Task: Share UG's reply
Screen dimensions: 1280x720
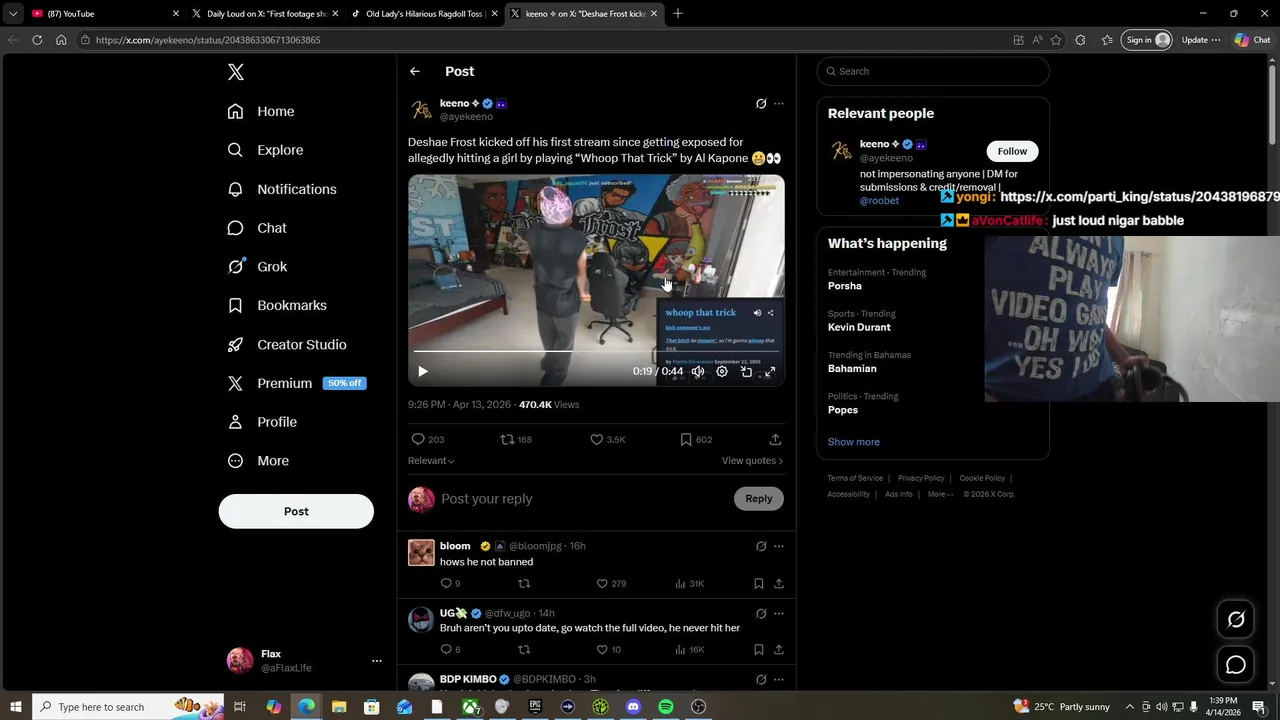Action: click(x=779, y=650)
